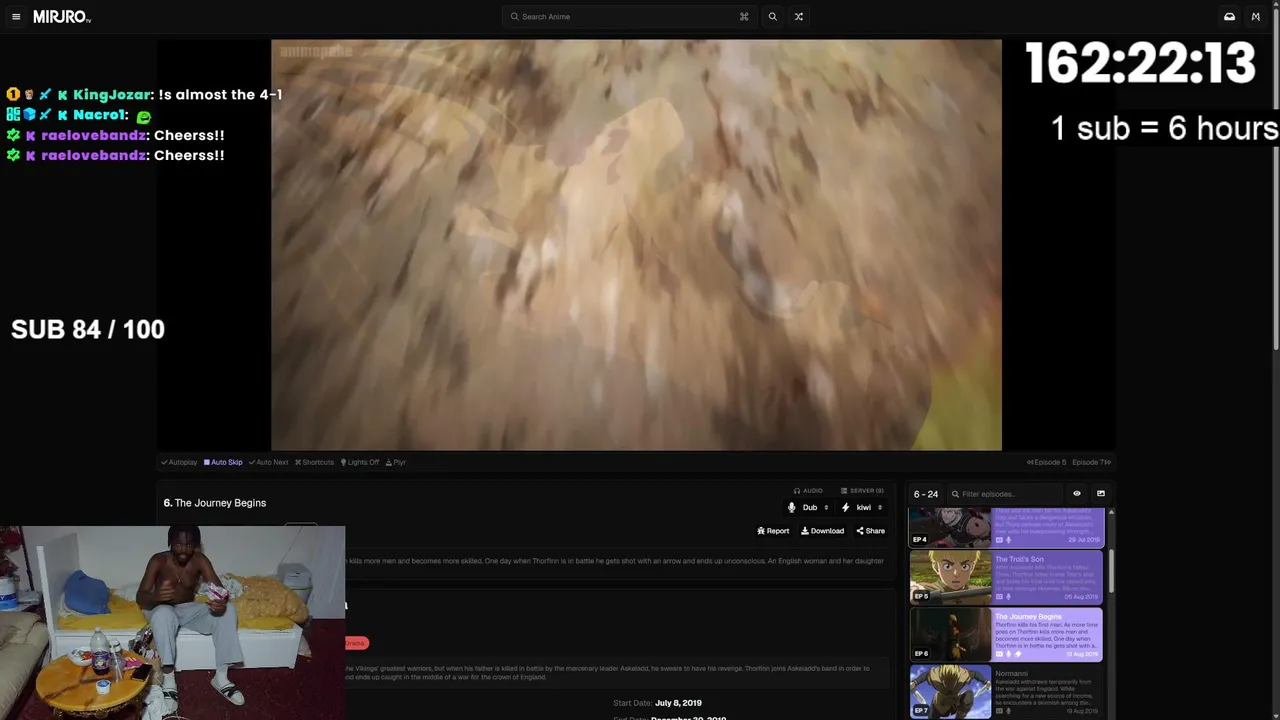Open EP 4 thumbnail in episode list
This screenshot has height=720, width=1280.
pyautogui.click(x=950, y=527)
